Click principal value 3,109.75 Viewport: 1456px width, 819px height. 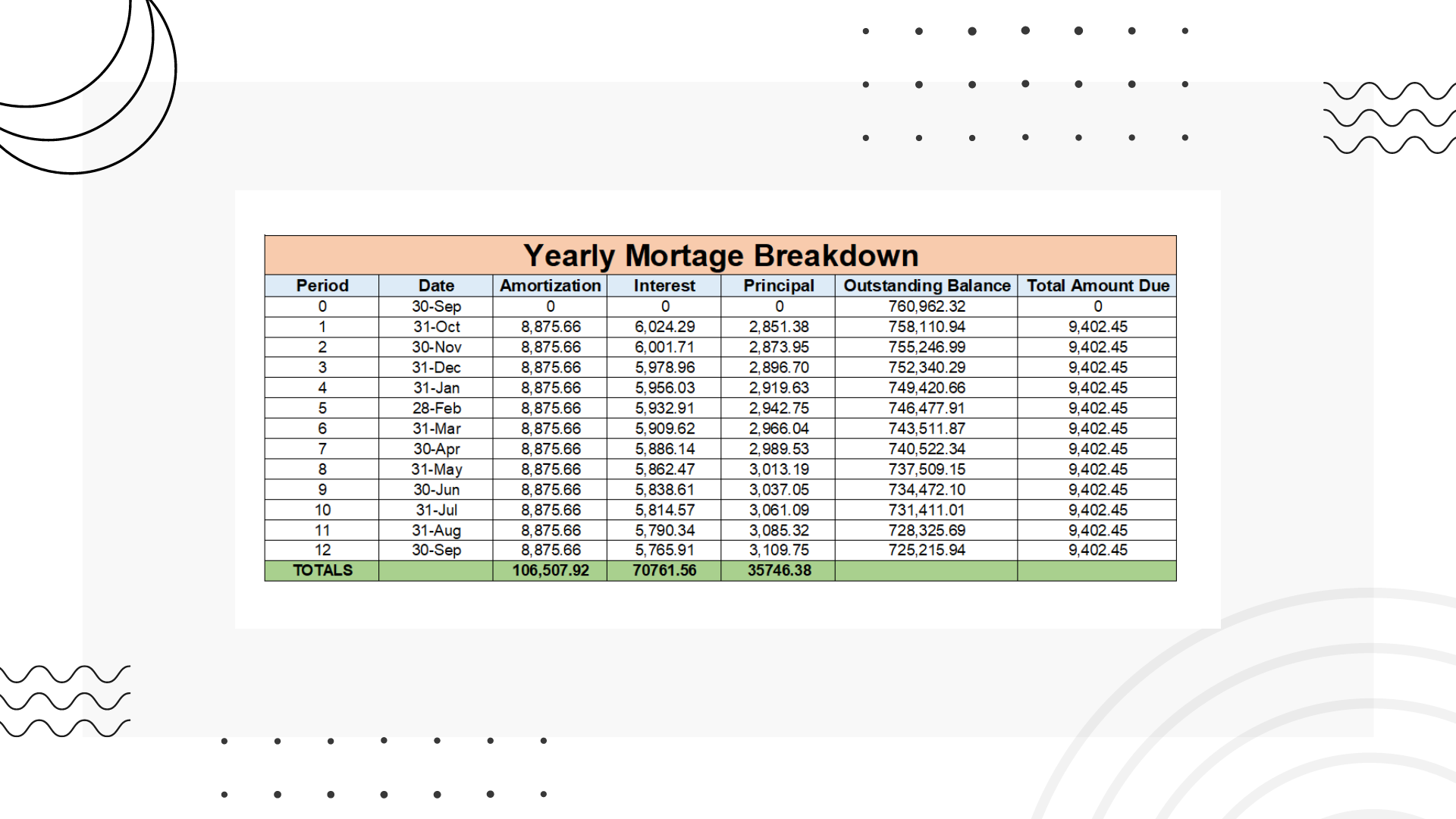coord(779,550)
